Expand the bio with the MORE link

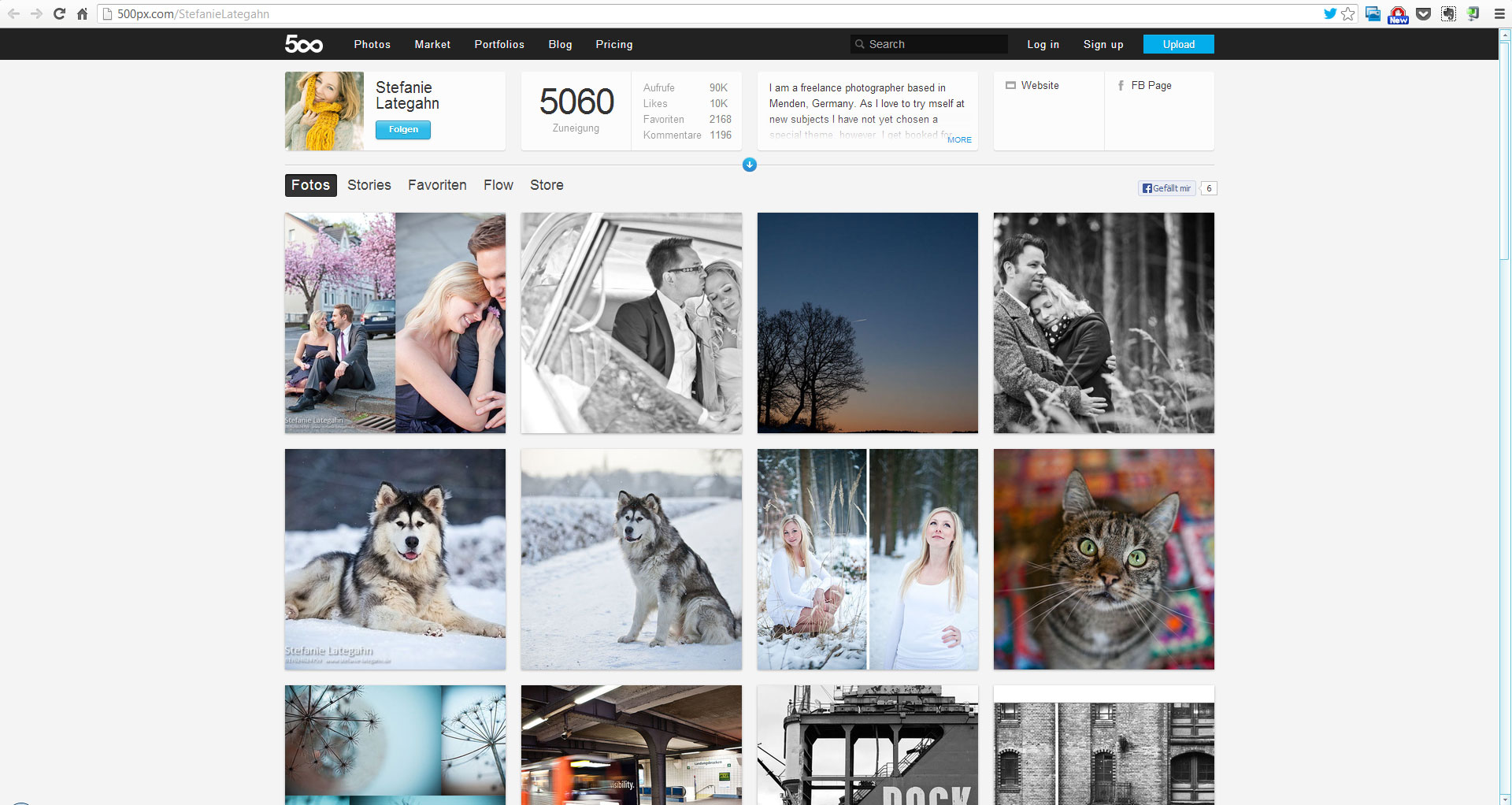[959, 139]
